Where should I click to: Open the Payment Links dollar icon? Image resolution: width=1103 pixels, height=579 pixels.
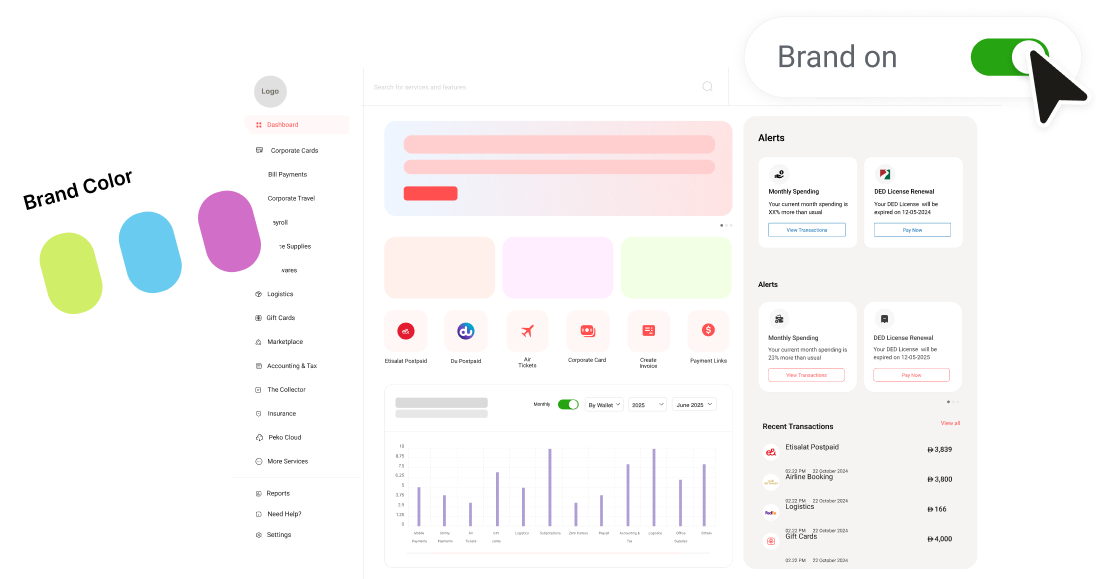[x=708, y=331]
